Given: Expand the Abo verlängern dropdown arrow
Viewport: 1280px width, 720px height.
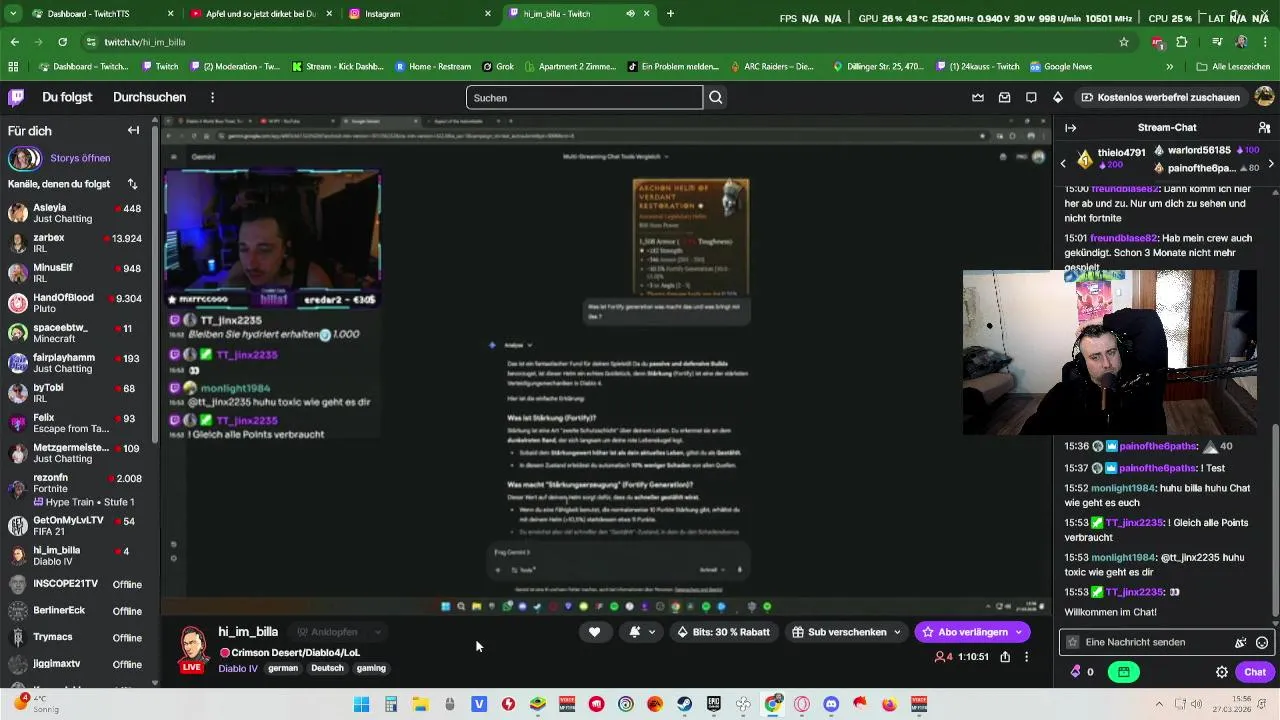Looking at the screenshot, I should coord(1019,632).
